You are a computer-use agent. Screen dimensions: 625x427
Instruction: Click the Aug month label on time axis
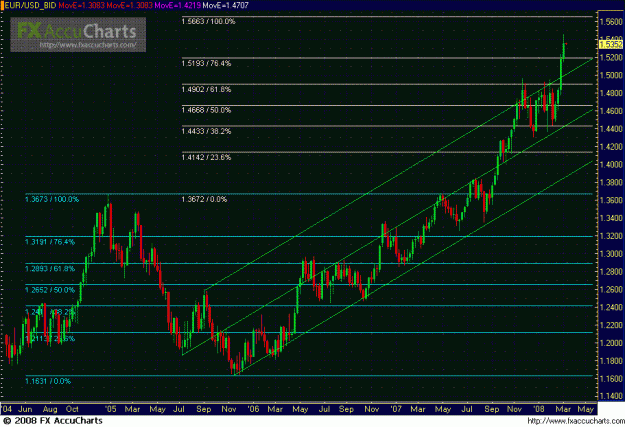50,409
